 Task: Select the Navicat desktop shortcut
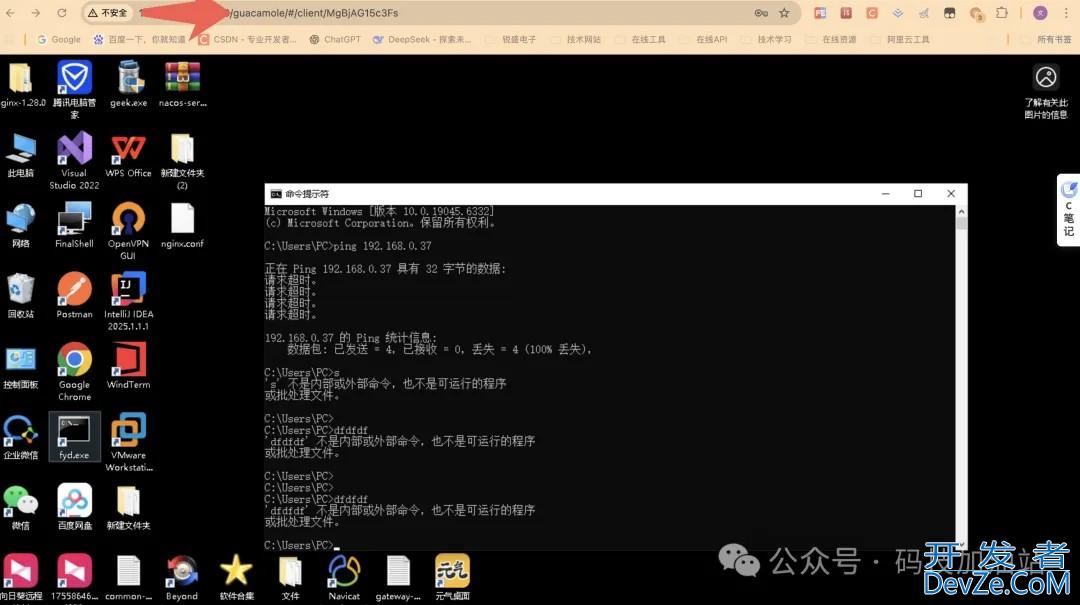[344, 572]
